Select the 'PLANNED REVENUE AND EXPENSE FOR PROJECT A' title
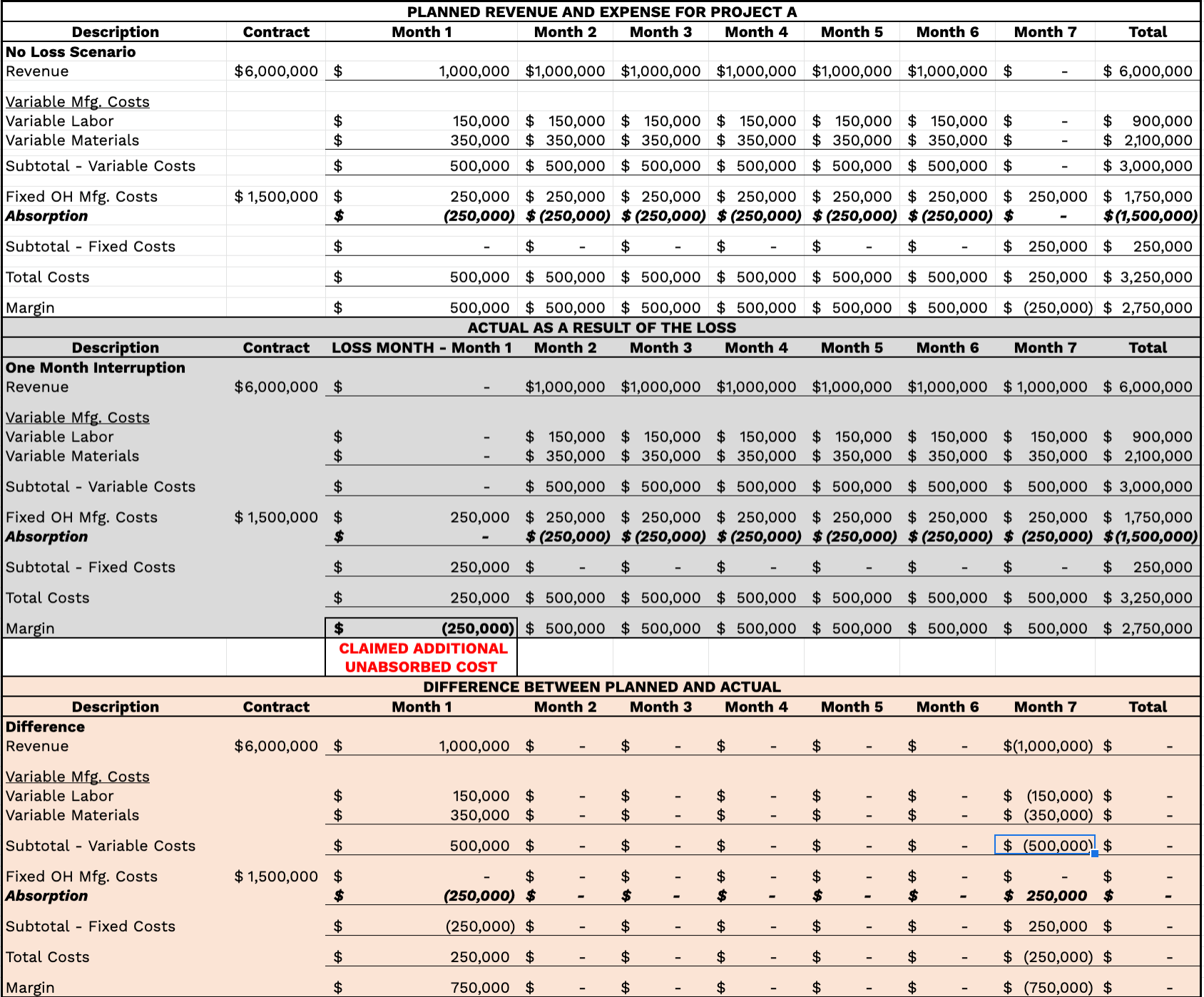Image resolution: width=1204 pixels, height=997 pixels. click(x=601, y=12)
